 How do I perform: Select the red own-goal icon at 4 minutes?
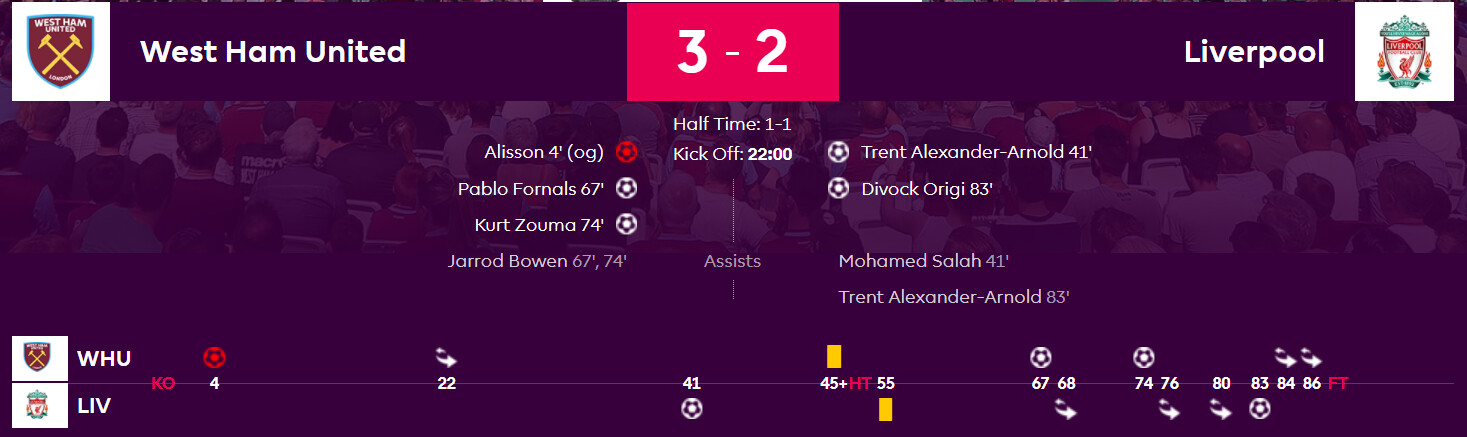[214, 357]
